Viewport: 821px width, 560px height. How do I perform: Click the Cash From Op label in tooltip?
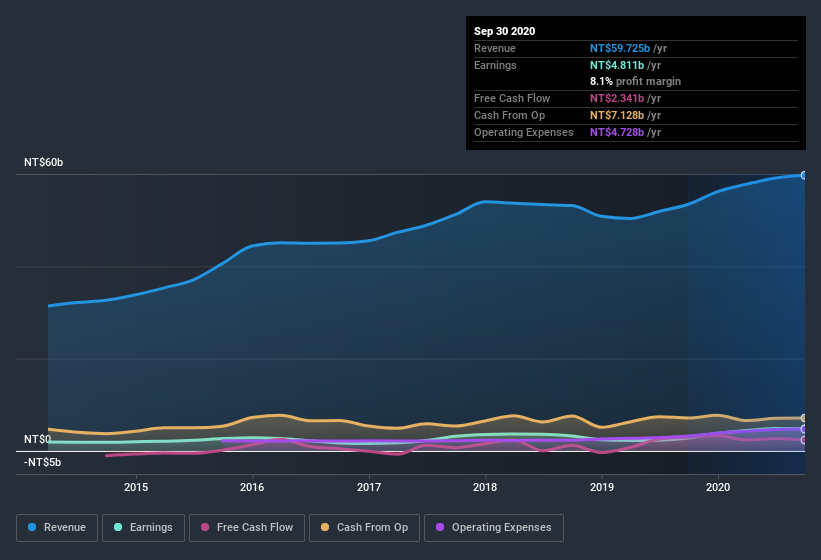(x=509, y=115)
